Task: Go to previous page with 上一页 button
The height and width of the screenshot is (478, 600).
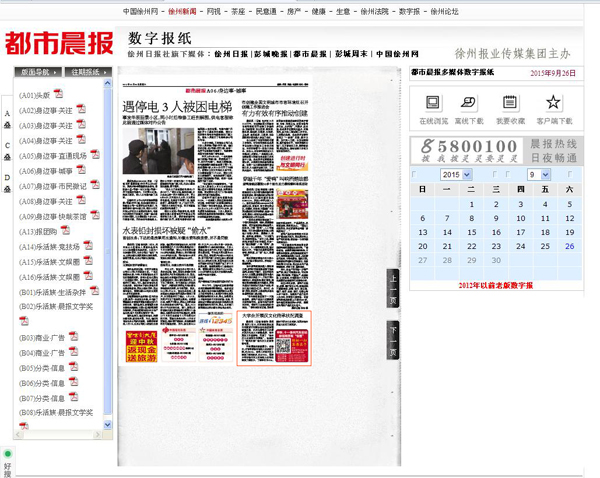Action: tap(394, 287)
